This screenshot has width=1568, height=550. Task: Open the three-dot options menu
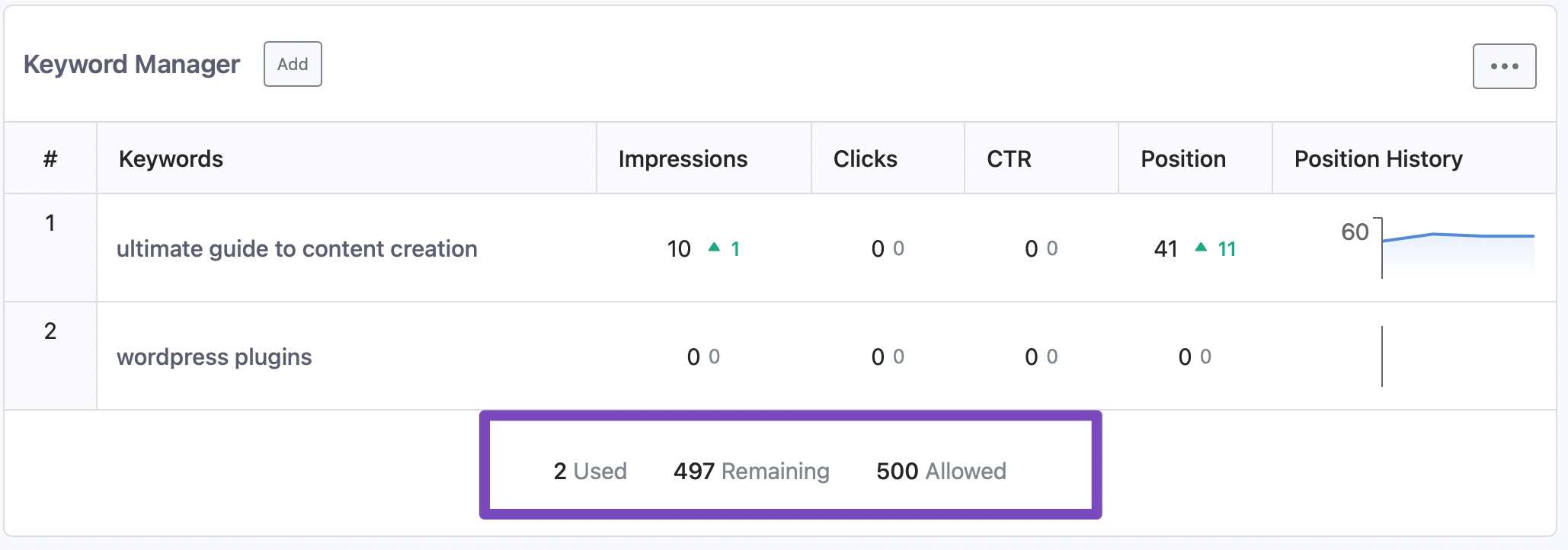pos(1504,66)
